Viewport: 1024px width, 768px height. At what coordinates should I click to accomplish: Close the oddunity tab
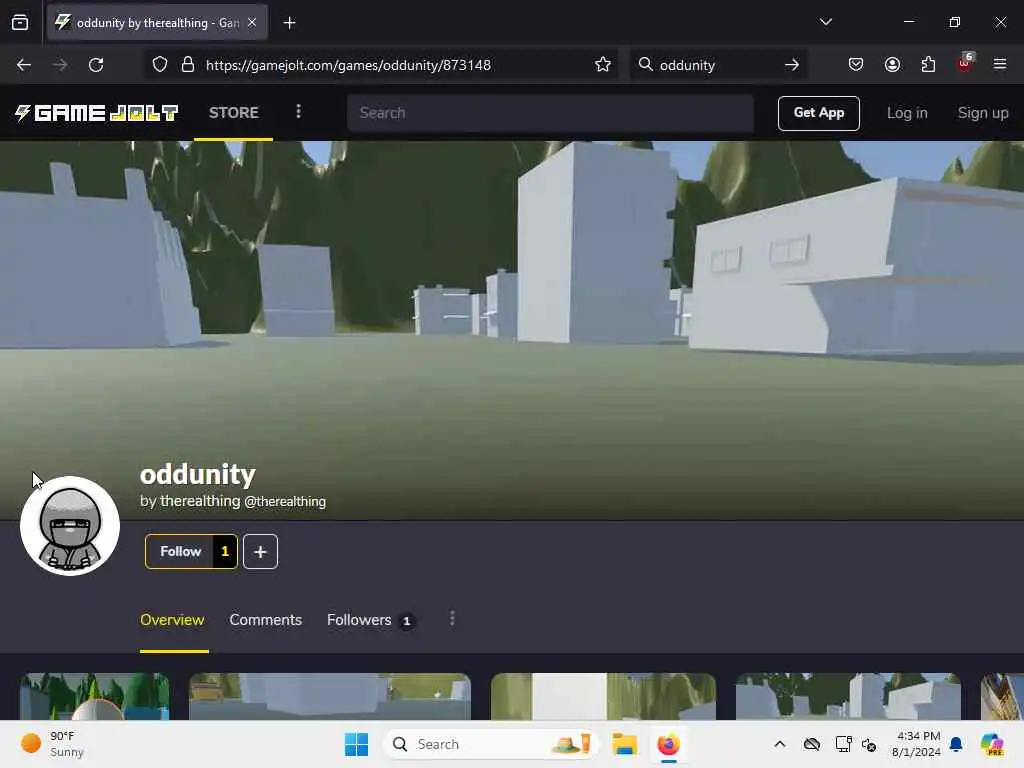coord(252,22)
